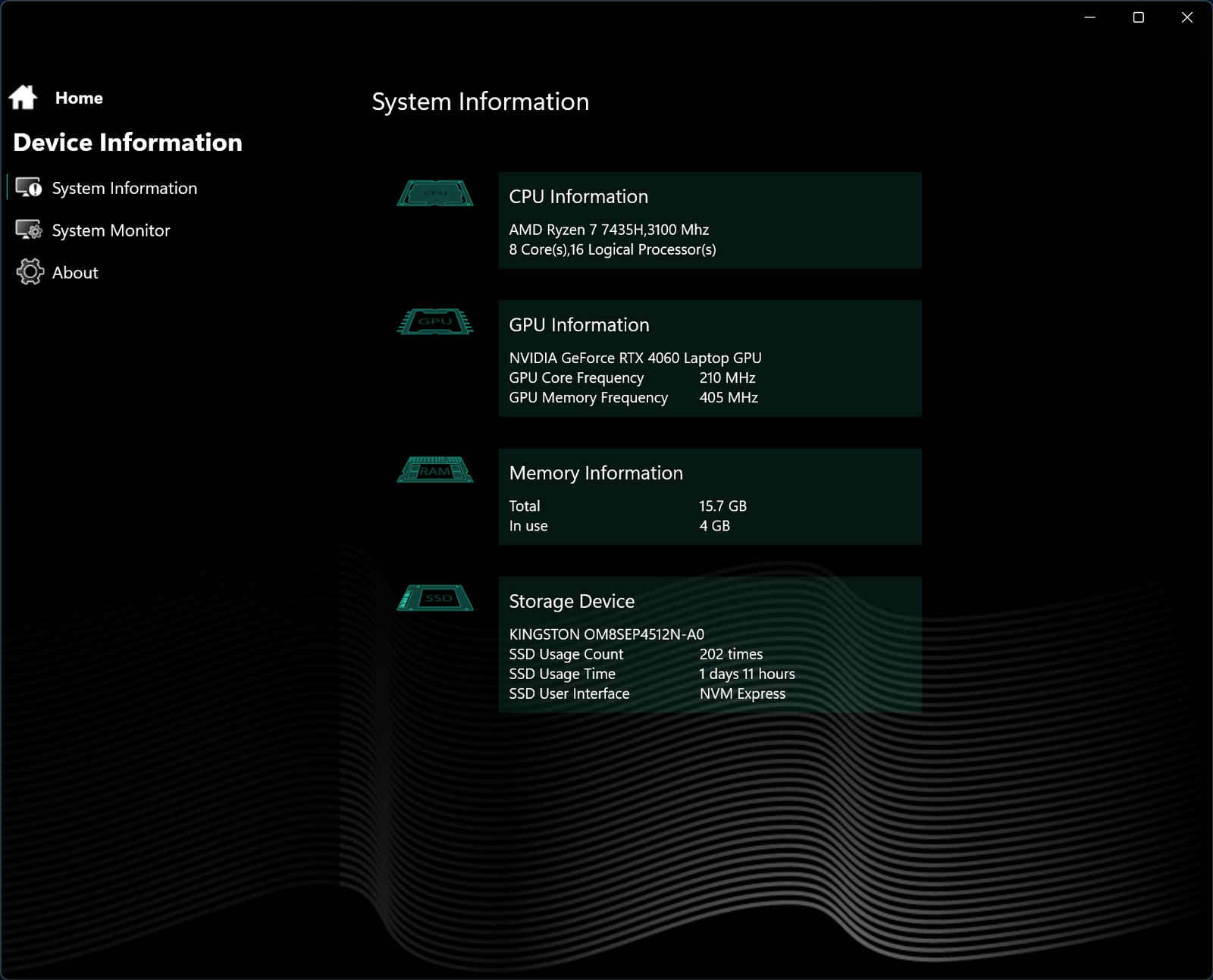Viewport: 1213px width, 980px height.
Task: Open System Monitor page
Action: pyautogui.click(x=111, y=230)
